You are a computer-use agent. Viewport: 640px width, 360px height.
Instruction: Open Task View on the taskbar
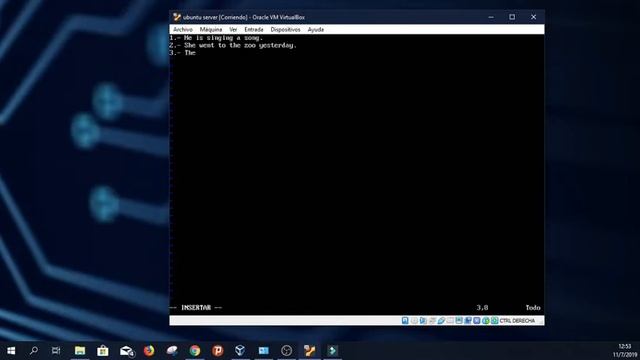56,351
